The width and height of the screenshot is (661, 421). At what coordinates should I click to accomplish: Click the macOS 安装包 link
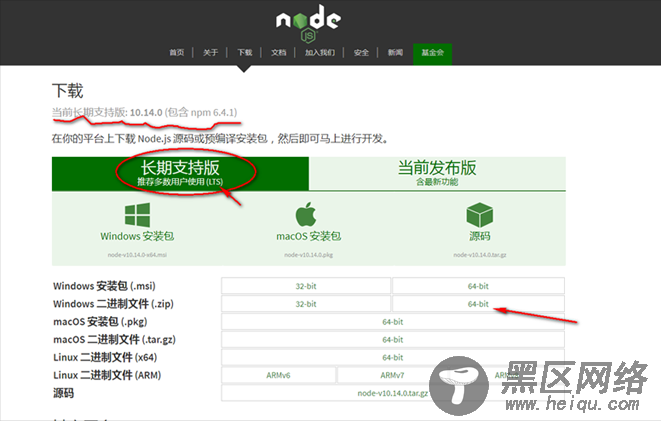309,236
